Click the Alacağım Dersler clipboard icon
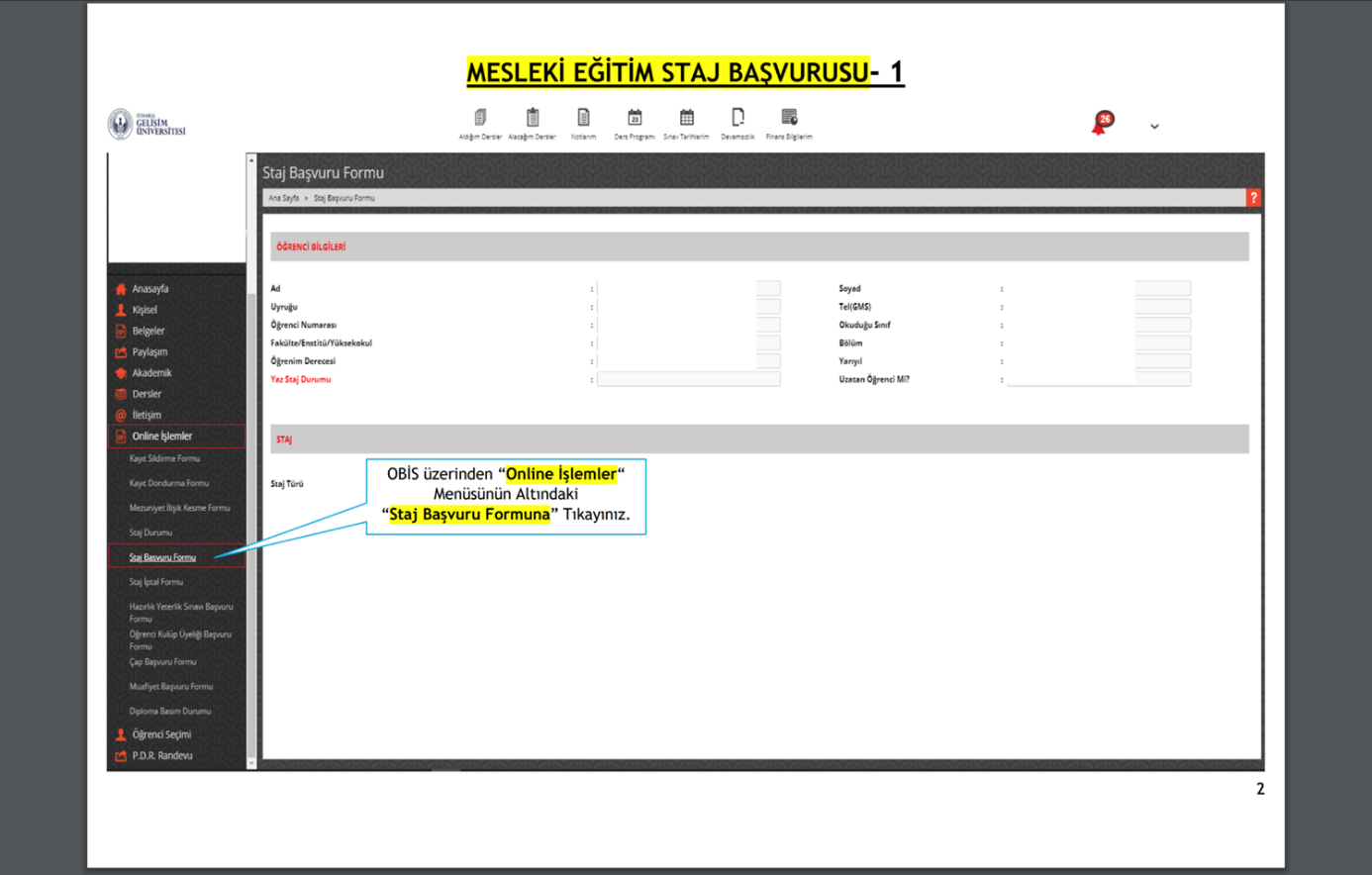The width and height of the screenshot is (1372, 875). 532,118
